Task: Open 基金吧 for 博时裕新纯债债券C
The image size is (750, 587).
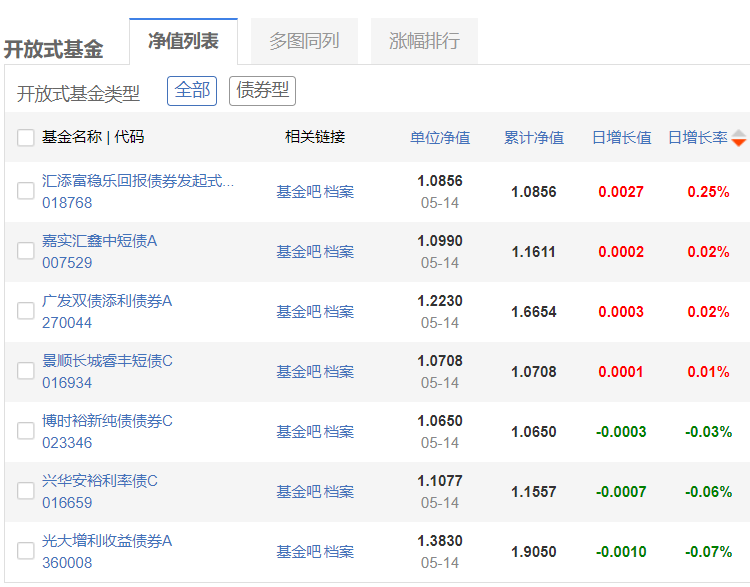Action: 299,432
